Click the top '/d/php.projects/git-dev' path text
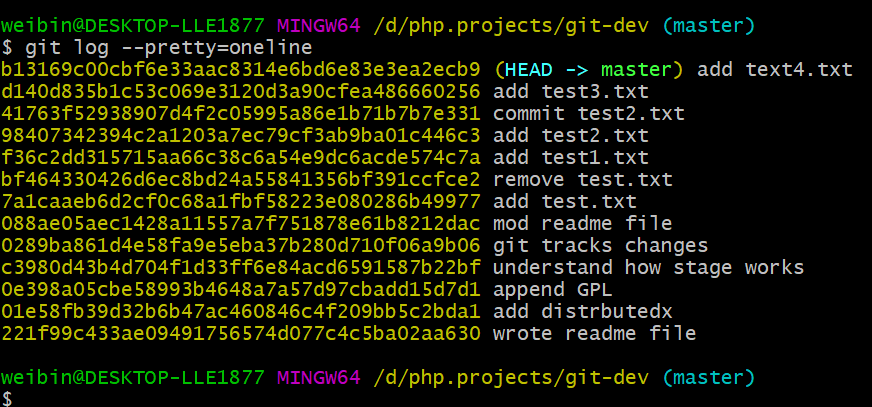Viewport: 872px width, 407px height. tap(511, 26)
